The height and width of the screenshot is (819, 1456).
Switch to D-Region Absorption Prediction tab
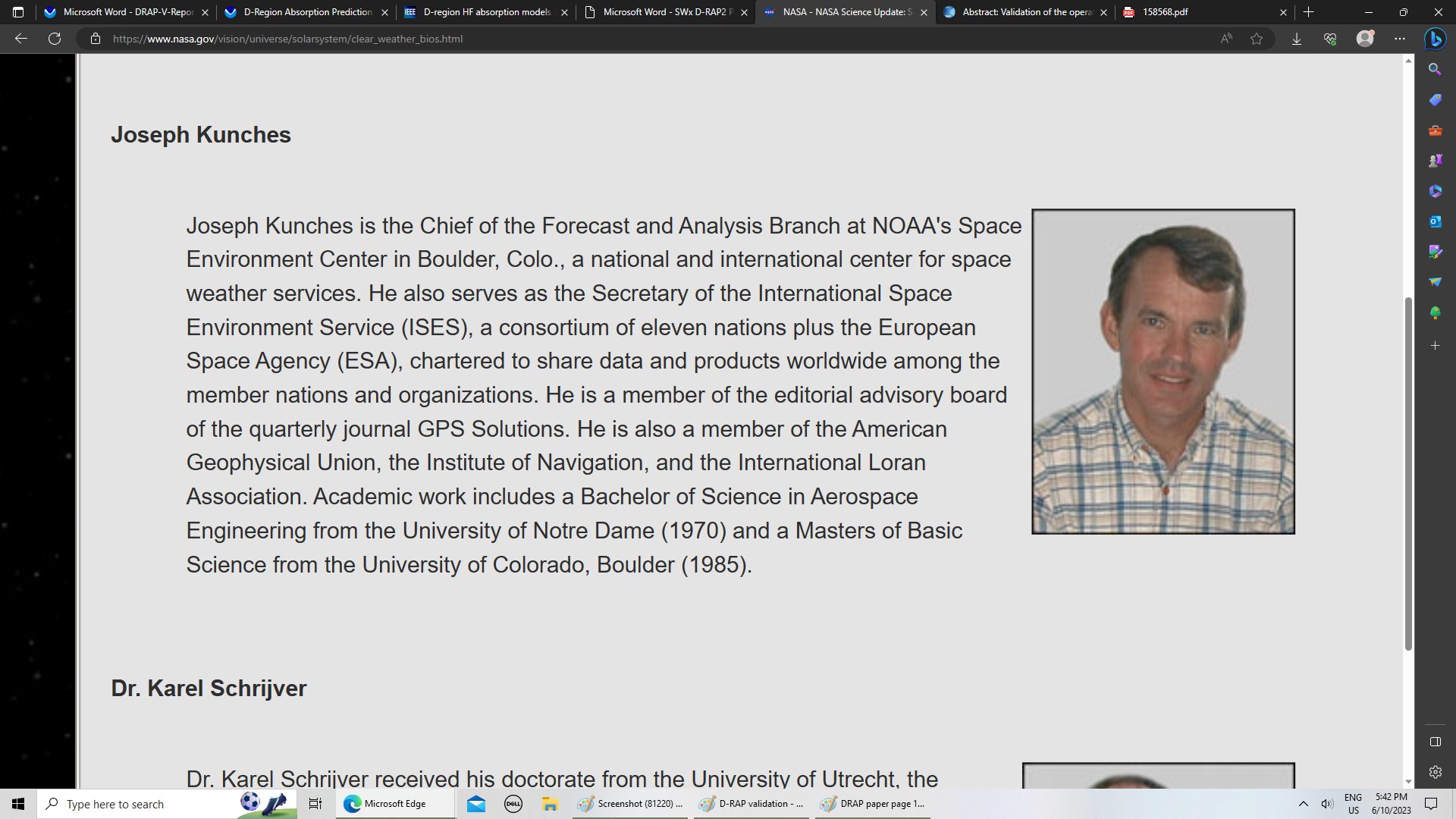pos(307,12)
